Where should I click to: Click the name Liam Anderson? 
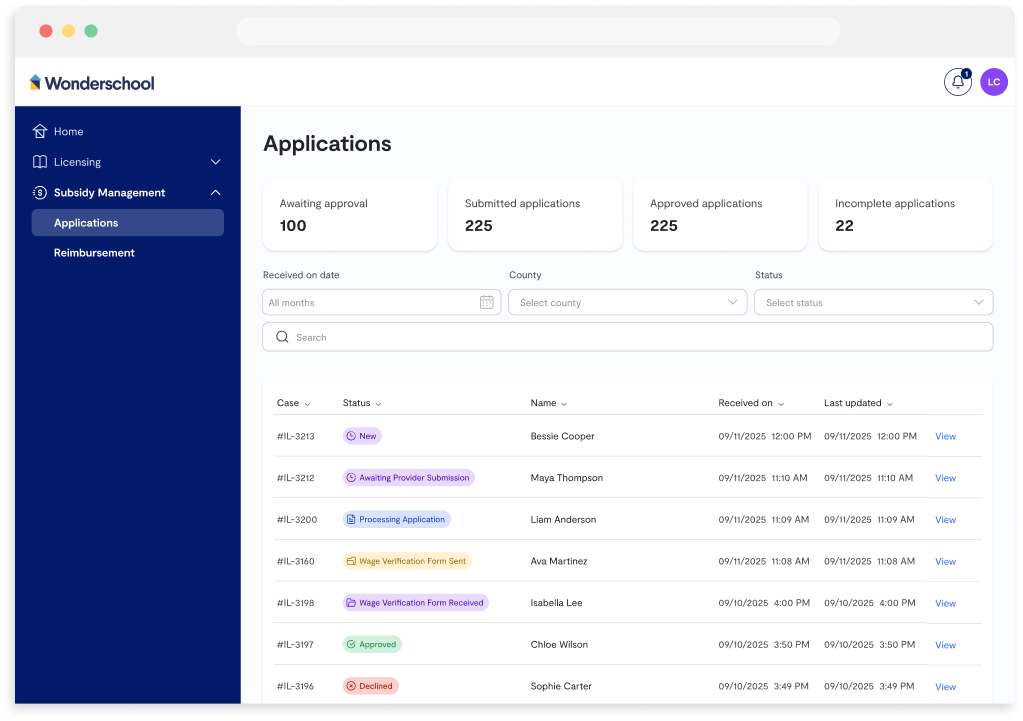click(563, 520)
